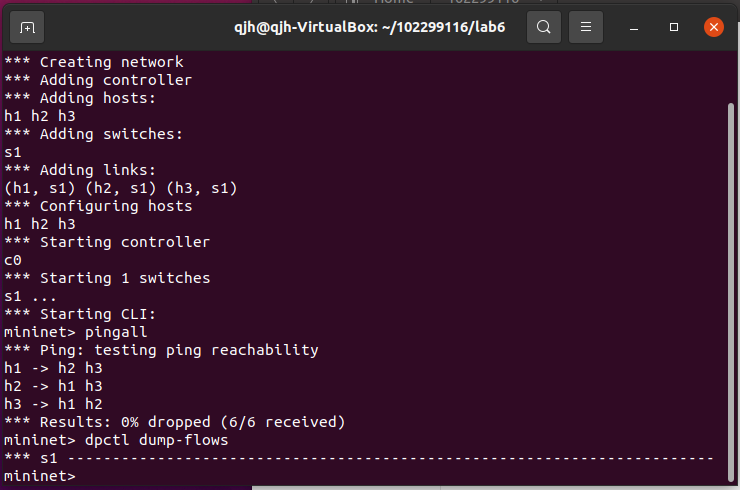The image size is (740, 490).
Task: Click the links line '(h1, s1) (h2, s1)'
Action: [120, 188]
